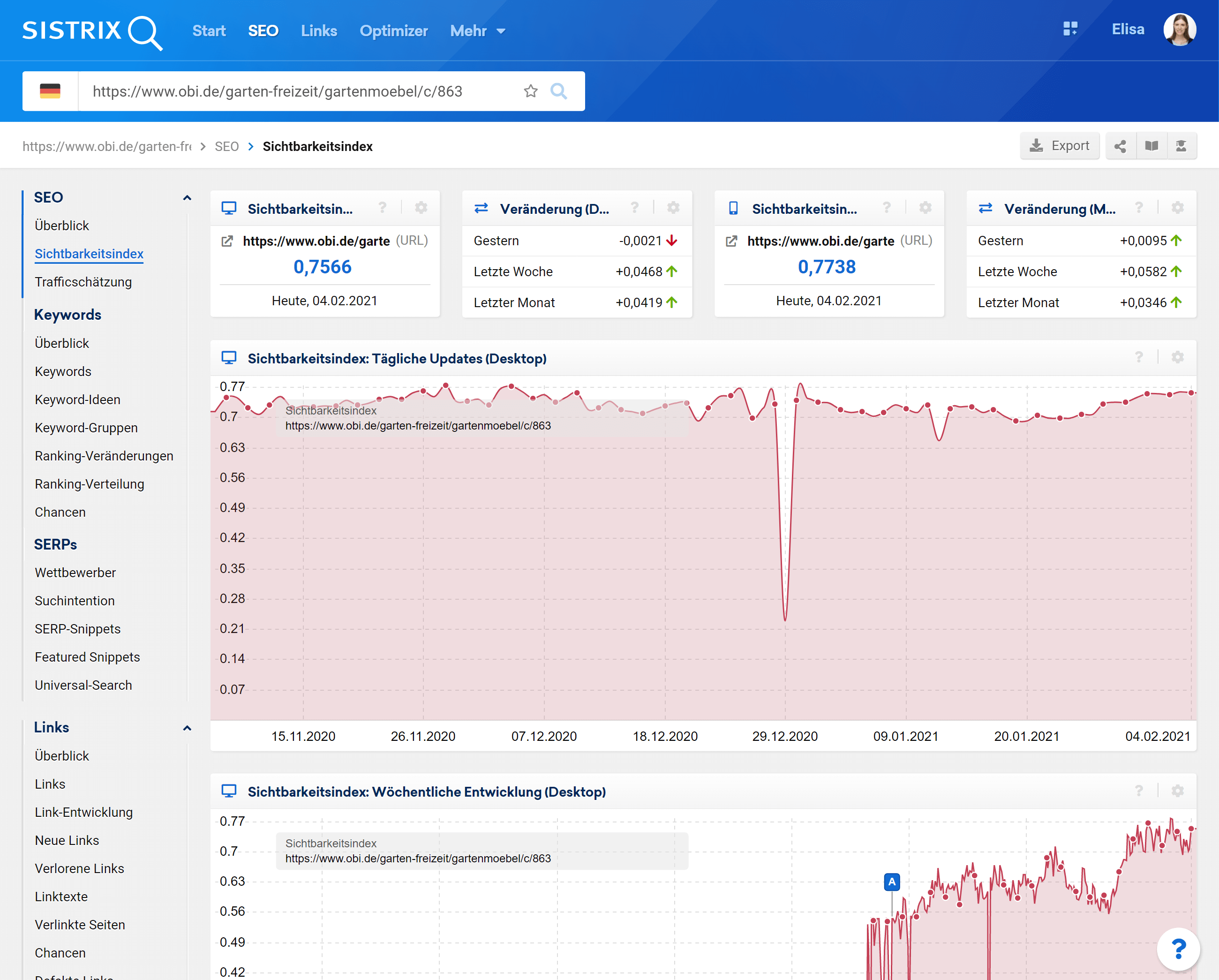The width and height of the screenshot is (1219, 980).
Task: Open settings gear of Tägliche Updates chart
Action: tap(1177, 357)
